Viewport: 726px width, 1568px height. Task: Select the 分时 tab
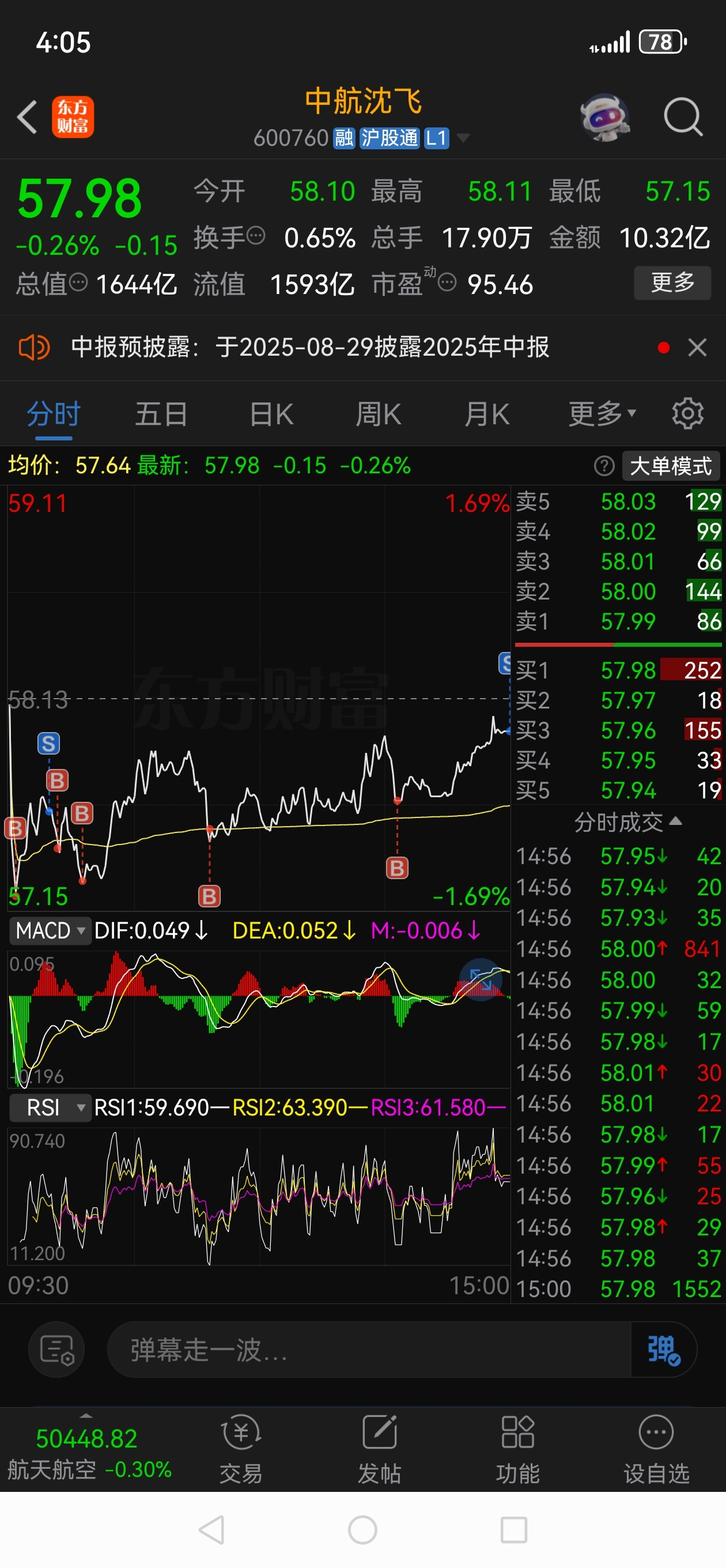[x=54, y=414]
